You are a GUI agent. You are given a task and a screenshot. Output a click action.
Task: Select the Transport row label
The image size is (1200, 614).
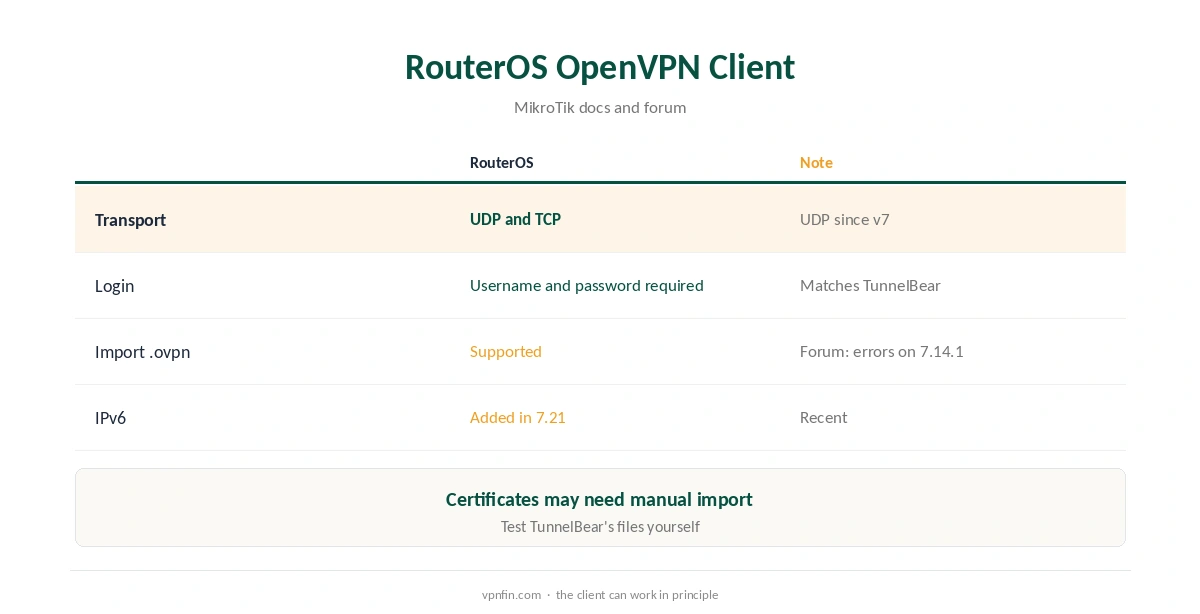click(130, 220)
